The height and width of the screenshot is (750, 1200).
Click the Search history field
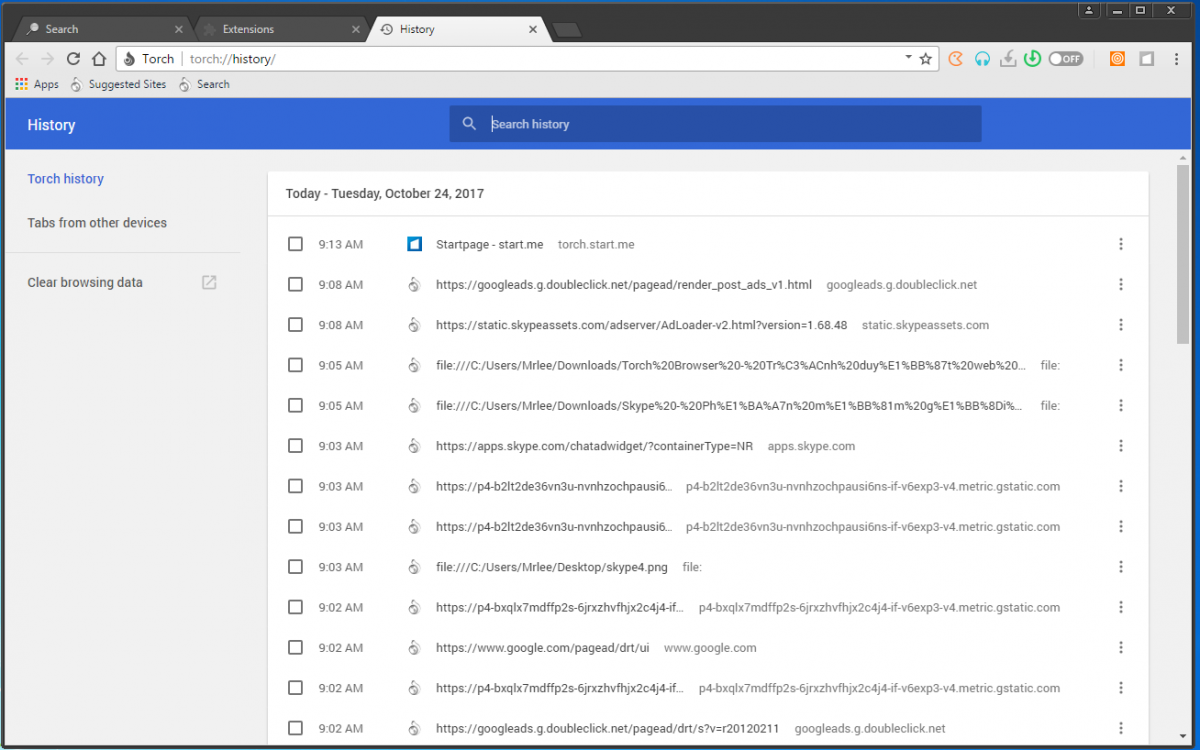pyautogui.click(x=715, y=124)
